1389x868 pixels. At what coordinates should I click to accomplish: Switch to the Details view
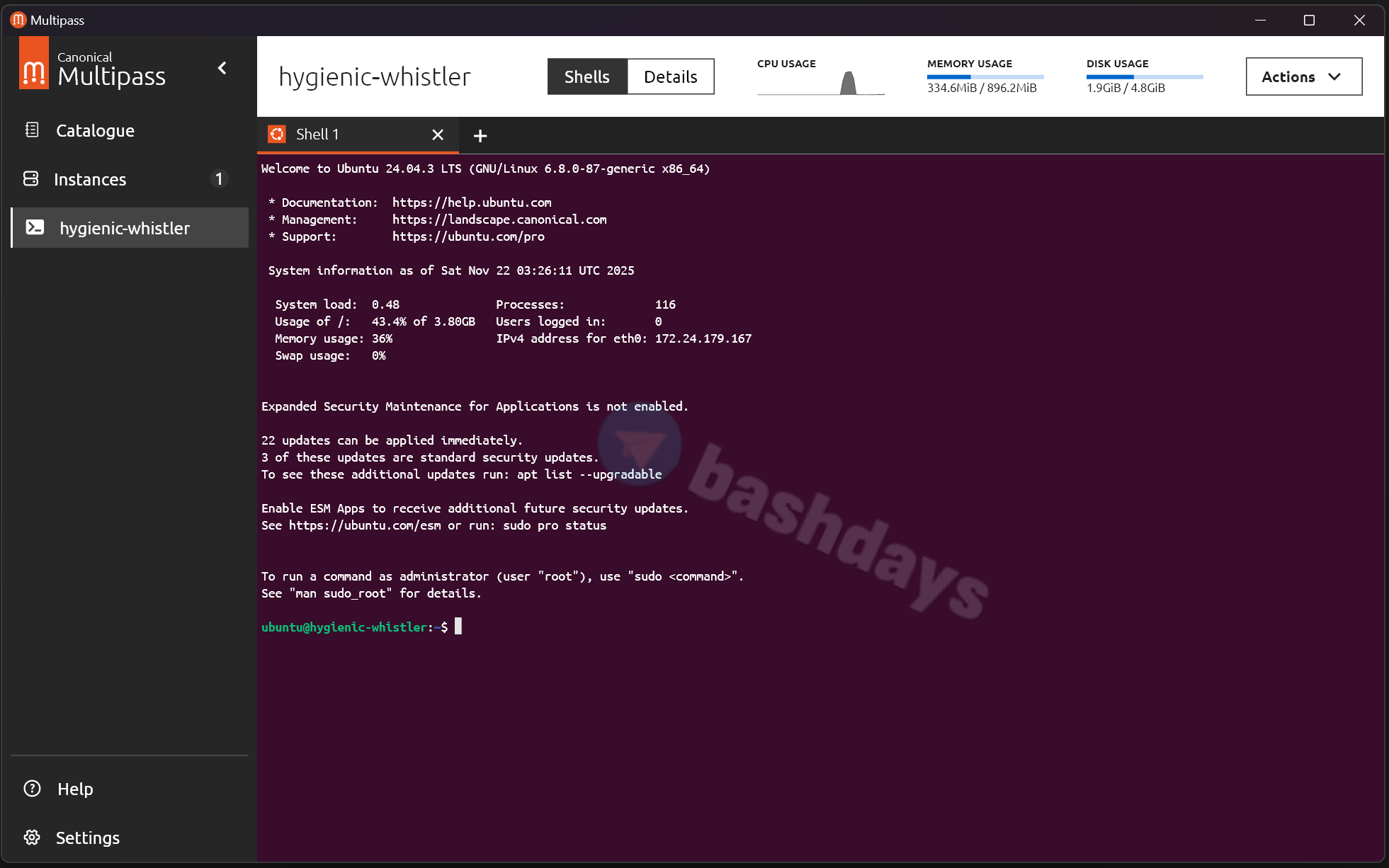(x=670, y=76)
